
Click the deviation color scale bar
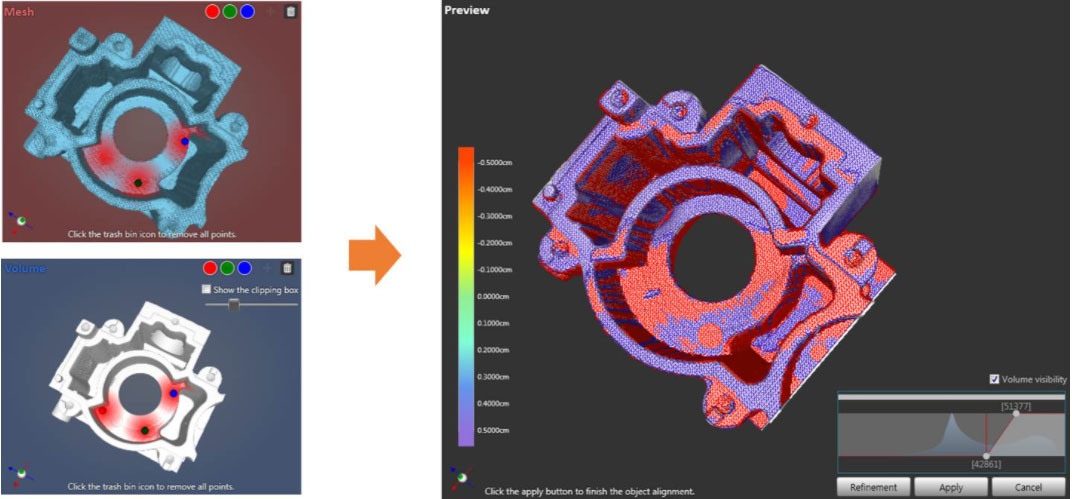tap(465, 296)
